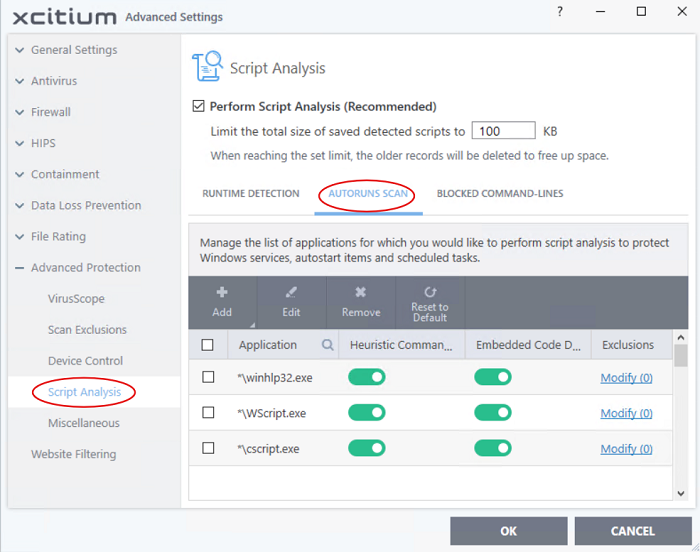Click Modify (0) link for winhlp32.exe
The width and height of the screenshot is (700, 552).
(x=626, y=378)
